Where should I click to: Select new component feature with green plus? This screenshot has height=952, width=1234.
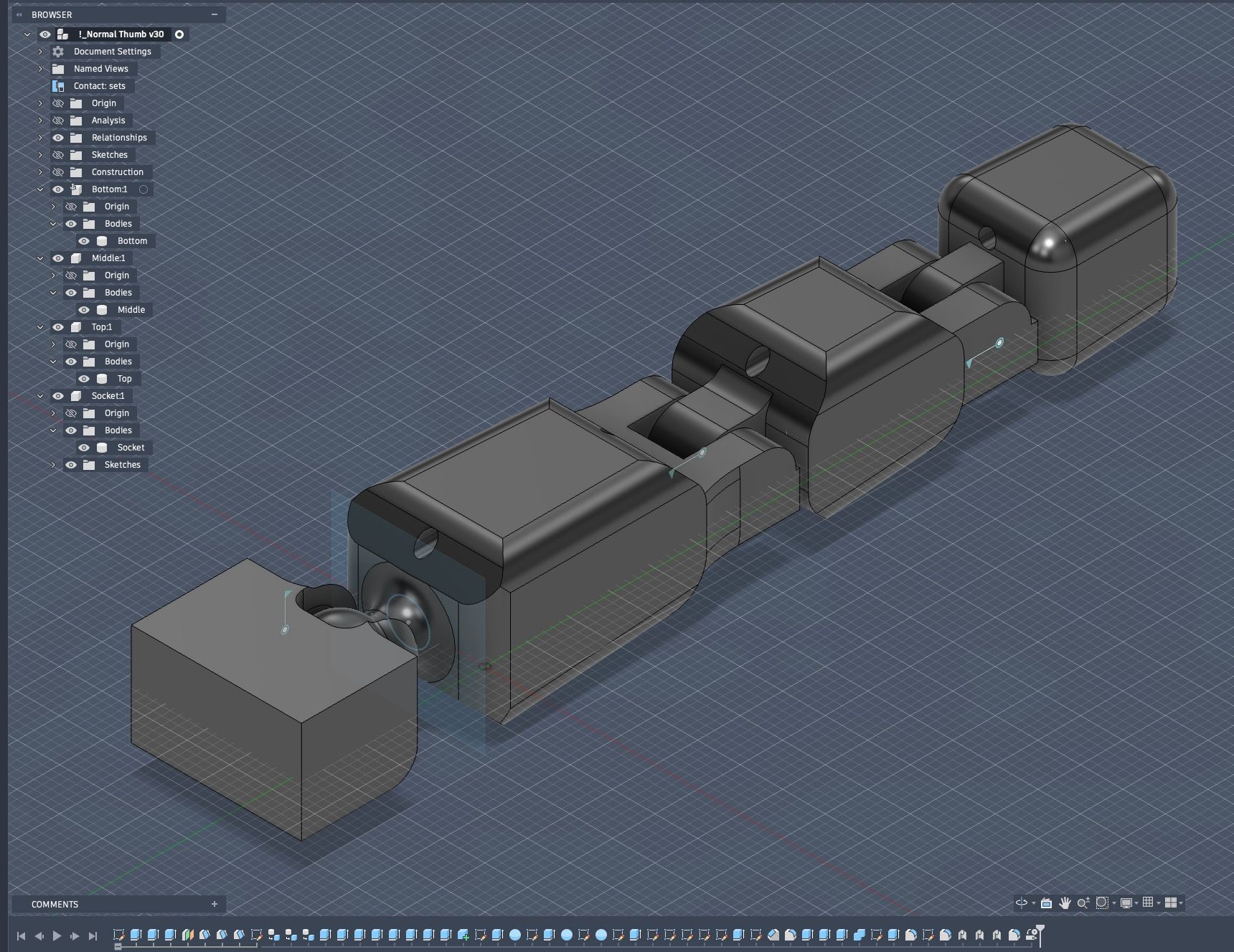point(463,935)
